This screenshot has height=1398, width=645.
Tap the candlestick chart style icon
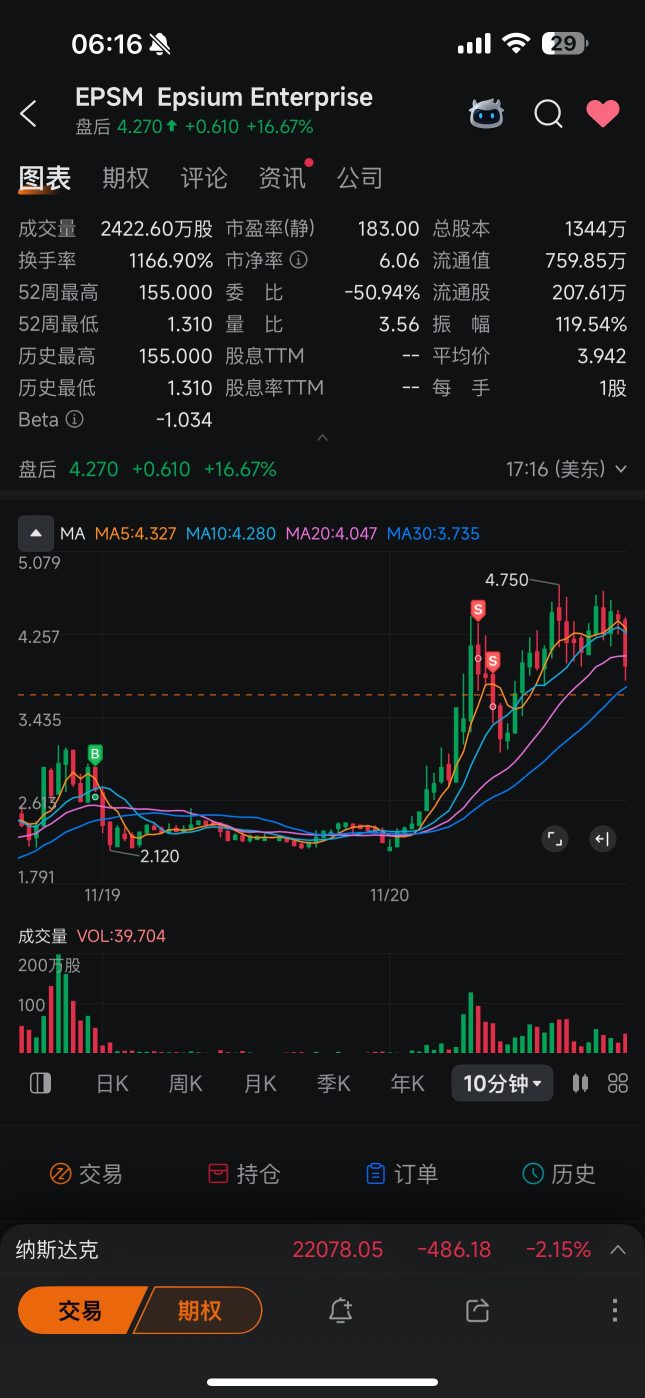click(580, 1083)
